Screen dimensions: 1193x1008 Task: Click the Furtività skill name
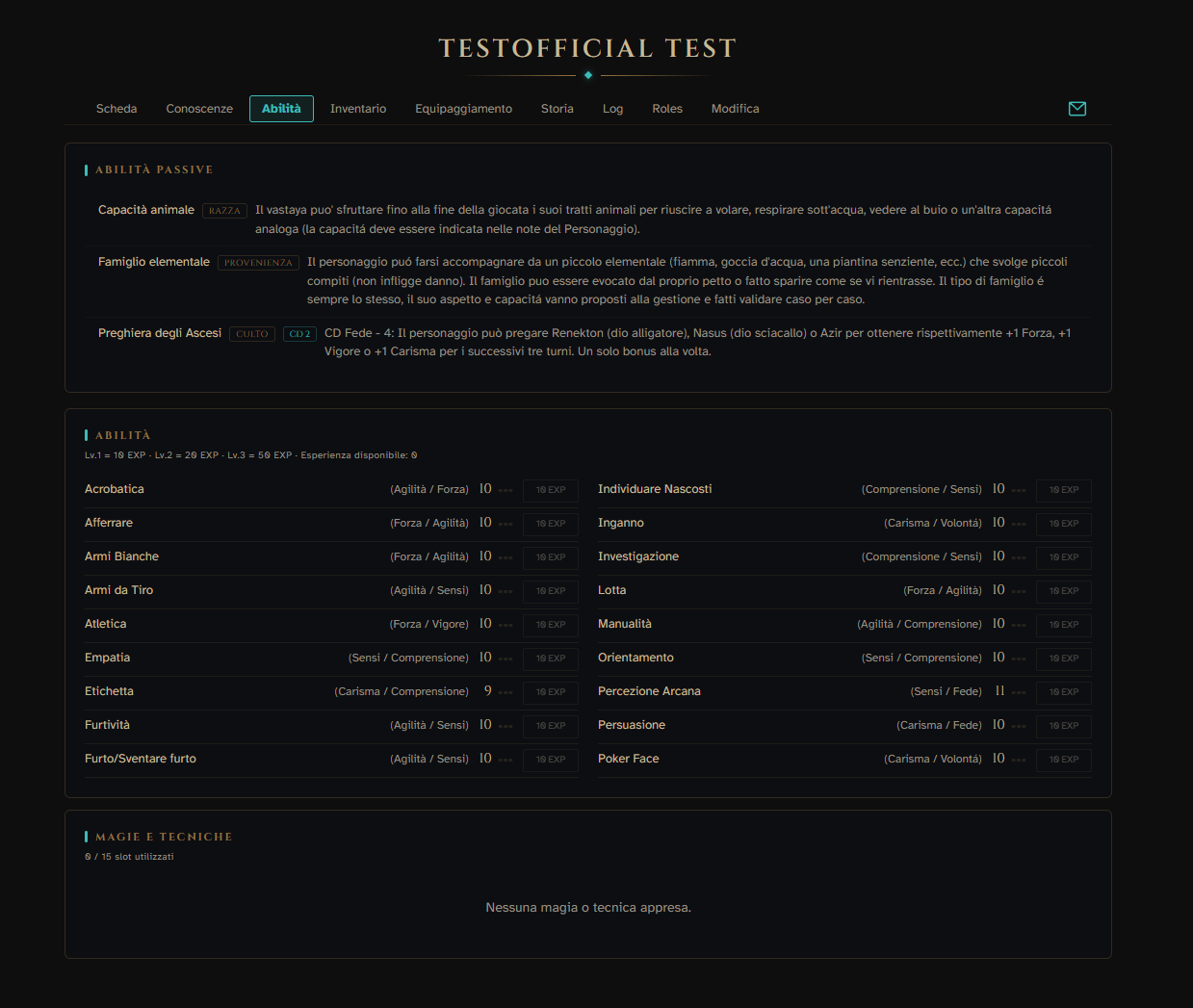[107, 725]
